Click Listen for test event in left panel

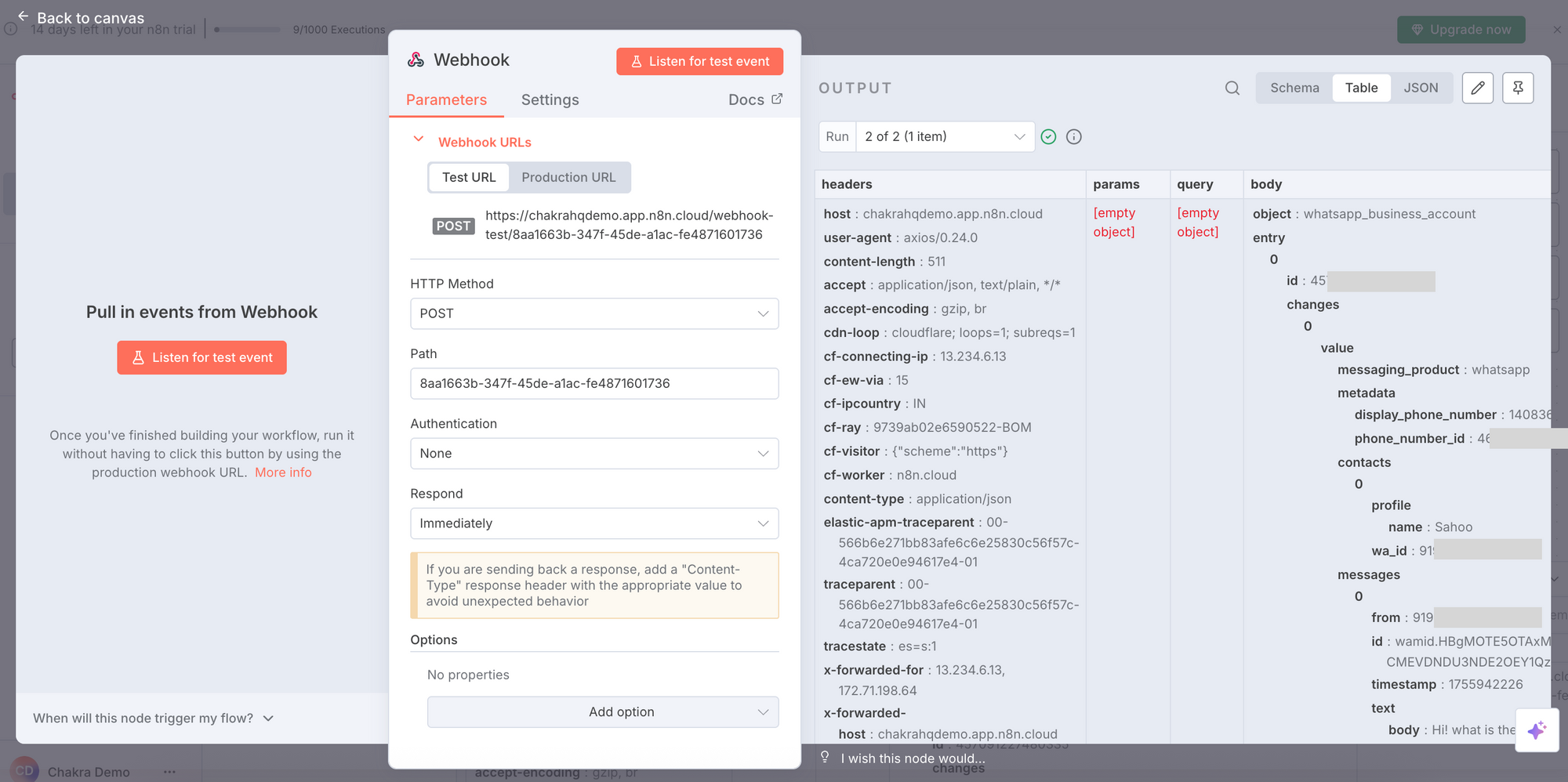point(201,357)
